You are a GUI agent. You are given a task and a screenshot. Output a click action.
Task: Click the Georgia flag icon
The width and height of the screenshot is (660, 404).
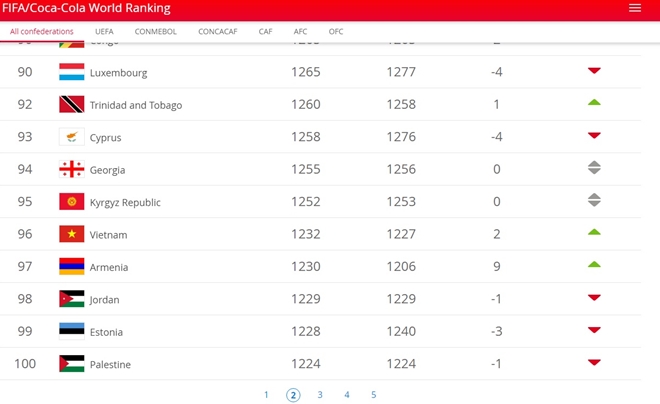pos(72,169)
